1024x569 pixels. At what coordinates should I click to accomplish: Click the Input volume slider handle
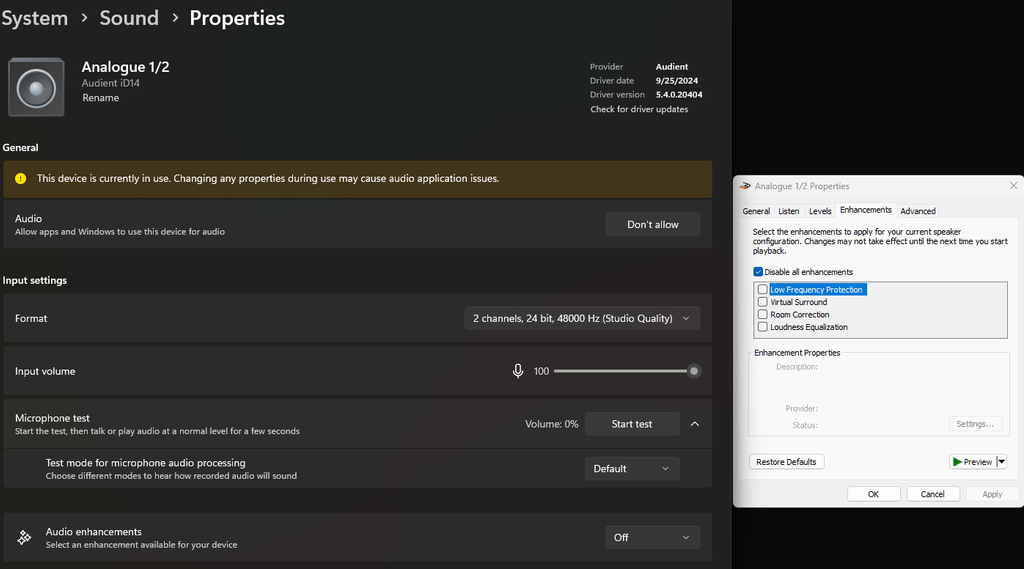point(694,371)
